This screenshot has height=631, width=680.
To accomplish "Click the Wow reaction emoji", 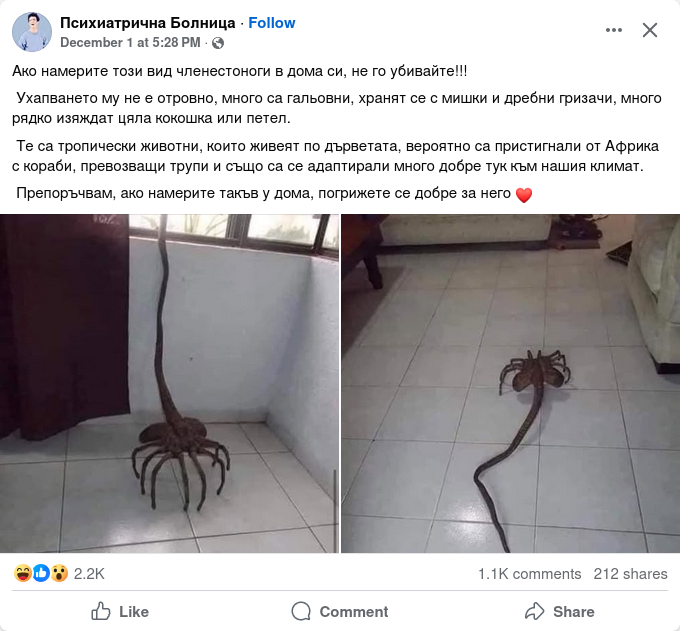I will (x=59, y=573).
